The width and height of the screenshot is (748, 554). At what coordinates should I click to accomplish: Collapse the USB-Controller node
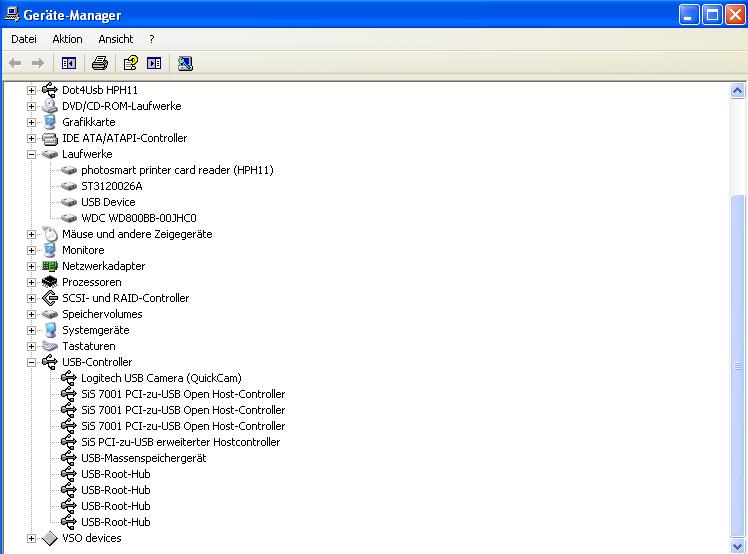(x=31, y=362)
